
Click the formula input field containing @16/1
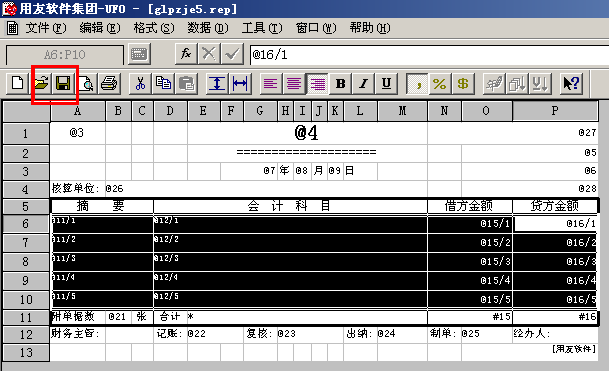[x=429, y=55]
